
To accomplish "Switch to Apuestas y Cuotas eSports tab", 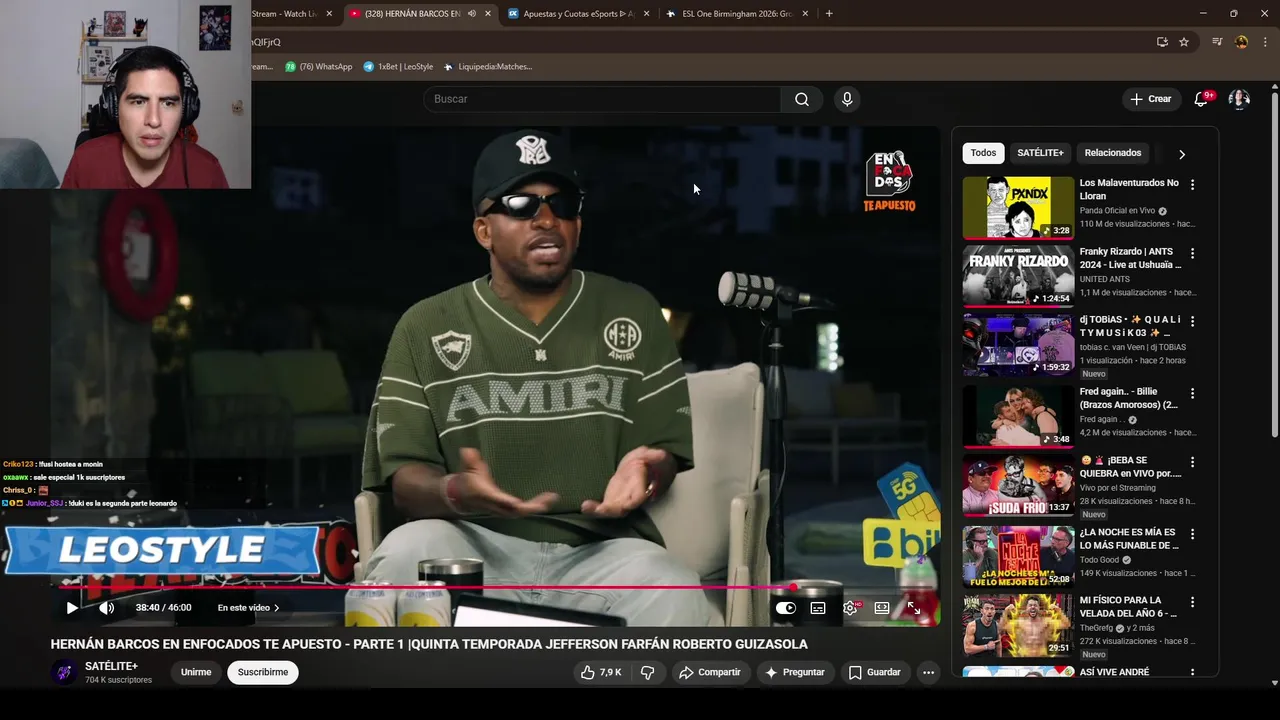I will coord(578,14).
